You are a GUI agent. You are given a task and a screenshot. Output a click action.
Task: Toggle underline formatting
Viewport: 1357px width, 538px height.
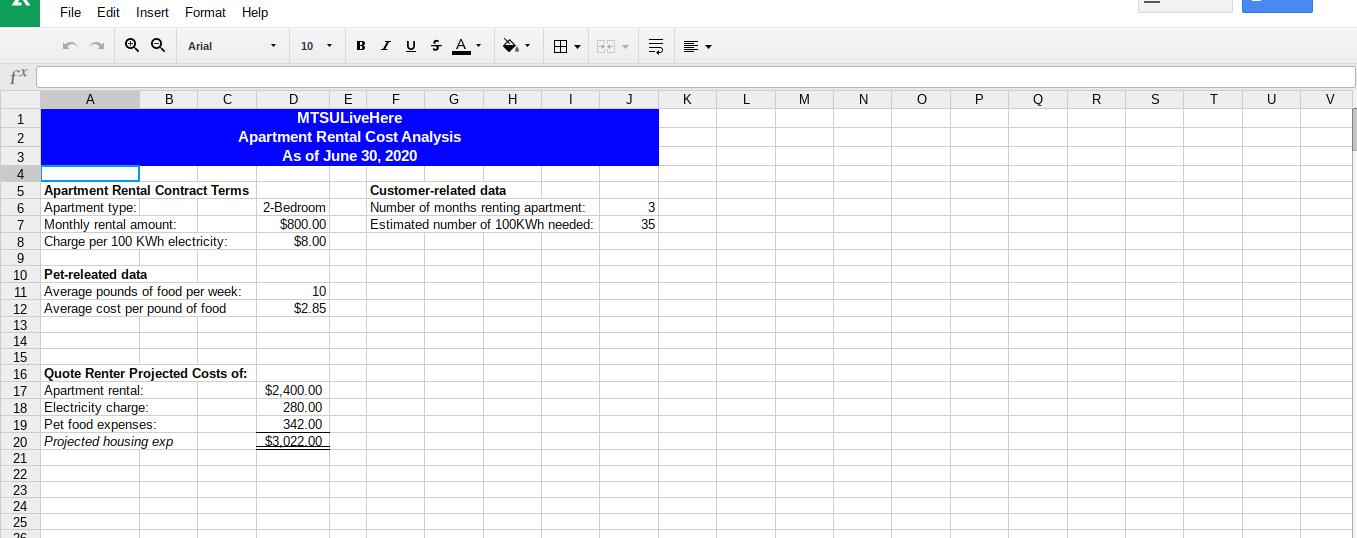pyautogui.click(x=410, y=46)
